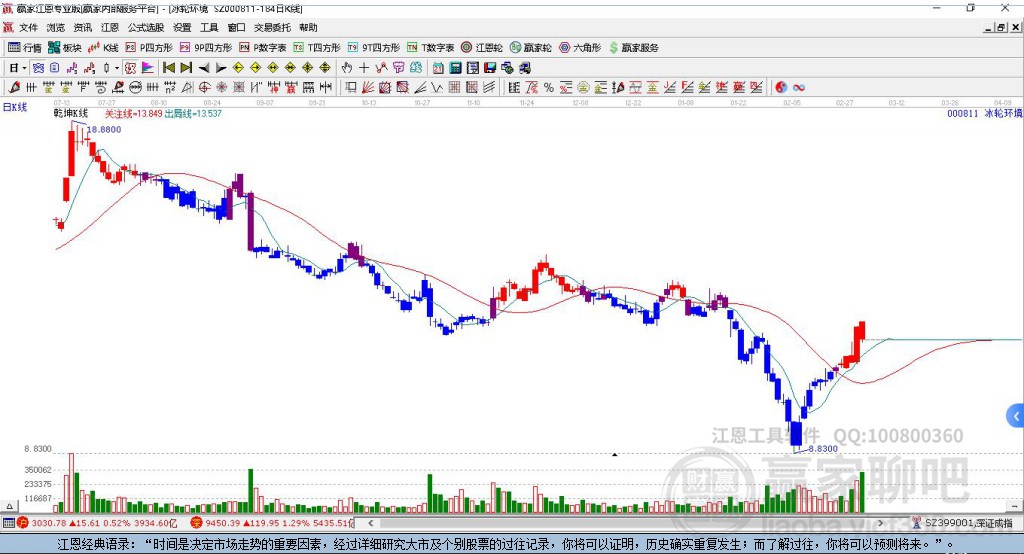
Task: Open the 资讯 menu
Action: pyautogui.click(x=82, y=27)
